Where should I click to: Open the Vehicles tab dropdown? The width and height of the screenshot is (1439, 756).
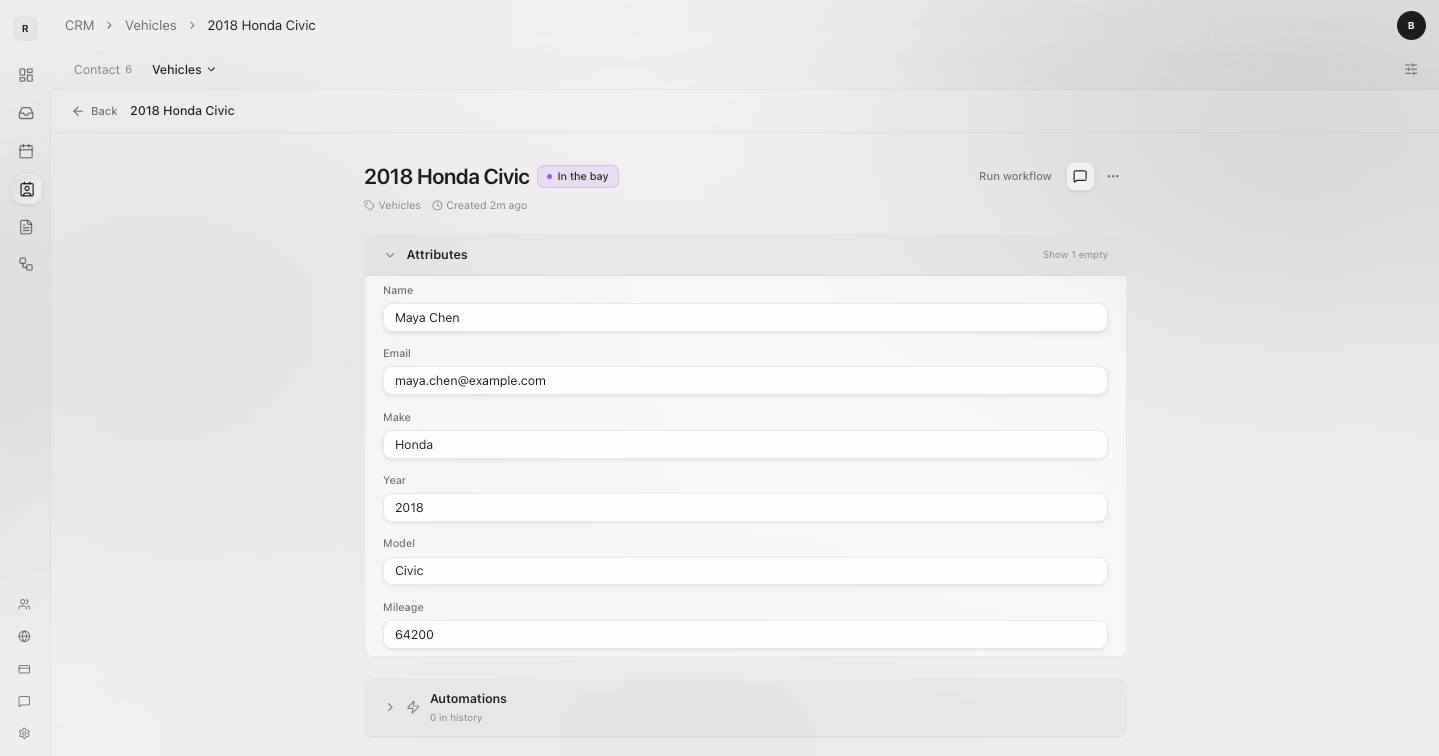tap(184, 69)
